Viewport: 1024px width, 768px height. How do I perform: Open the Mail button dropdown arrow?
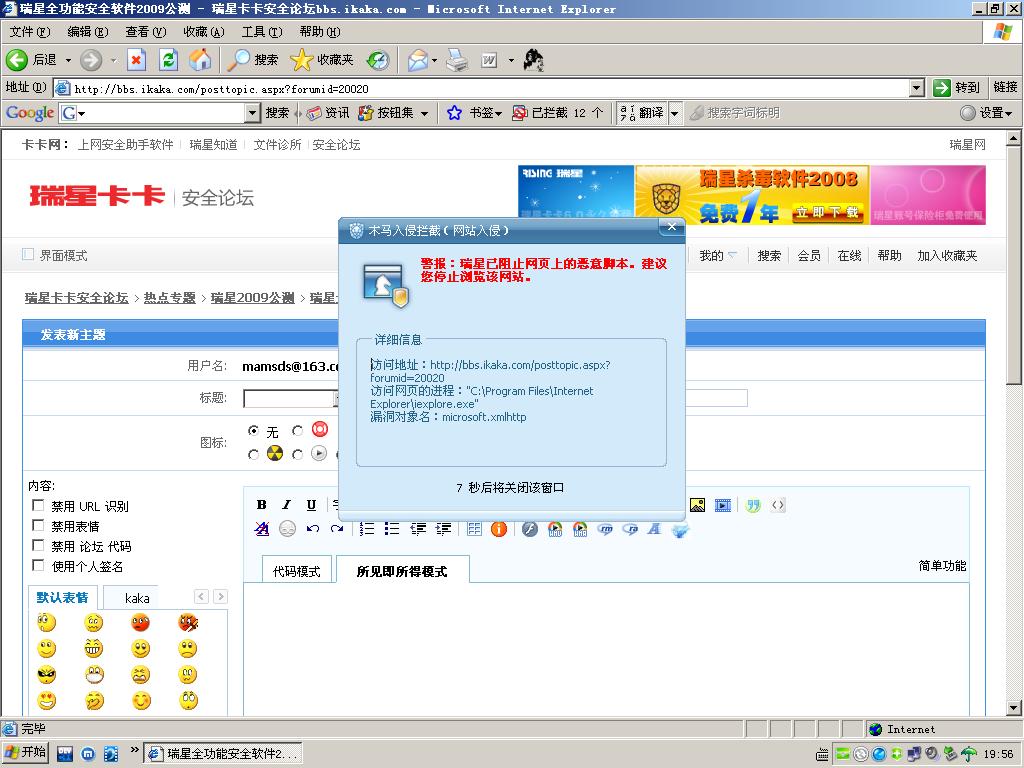(x=434, y=60)
